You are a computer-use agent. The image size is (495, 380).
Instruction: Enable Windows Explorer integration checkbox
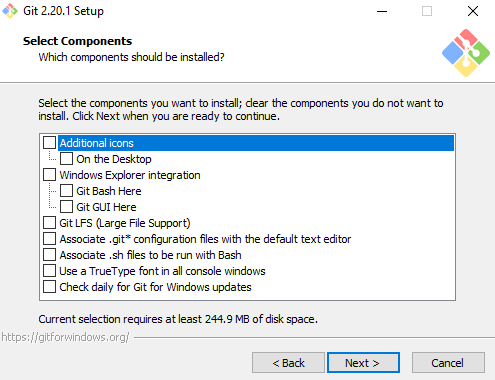[49, 175]
